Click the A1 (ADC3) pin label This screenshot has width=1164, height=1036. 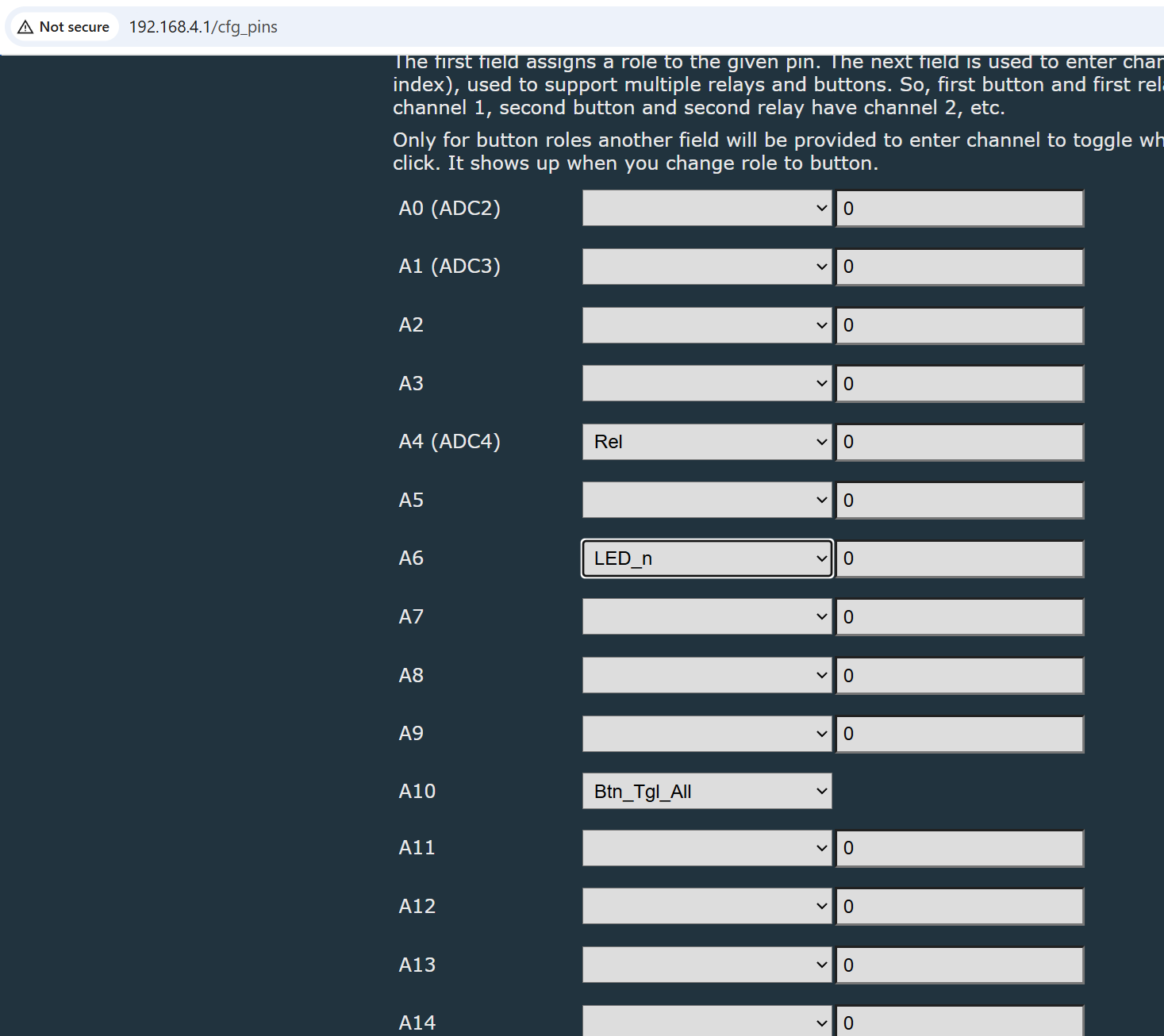tap(450, 266)
